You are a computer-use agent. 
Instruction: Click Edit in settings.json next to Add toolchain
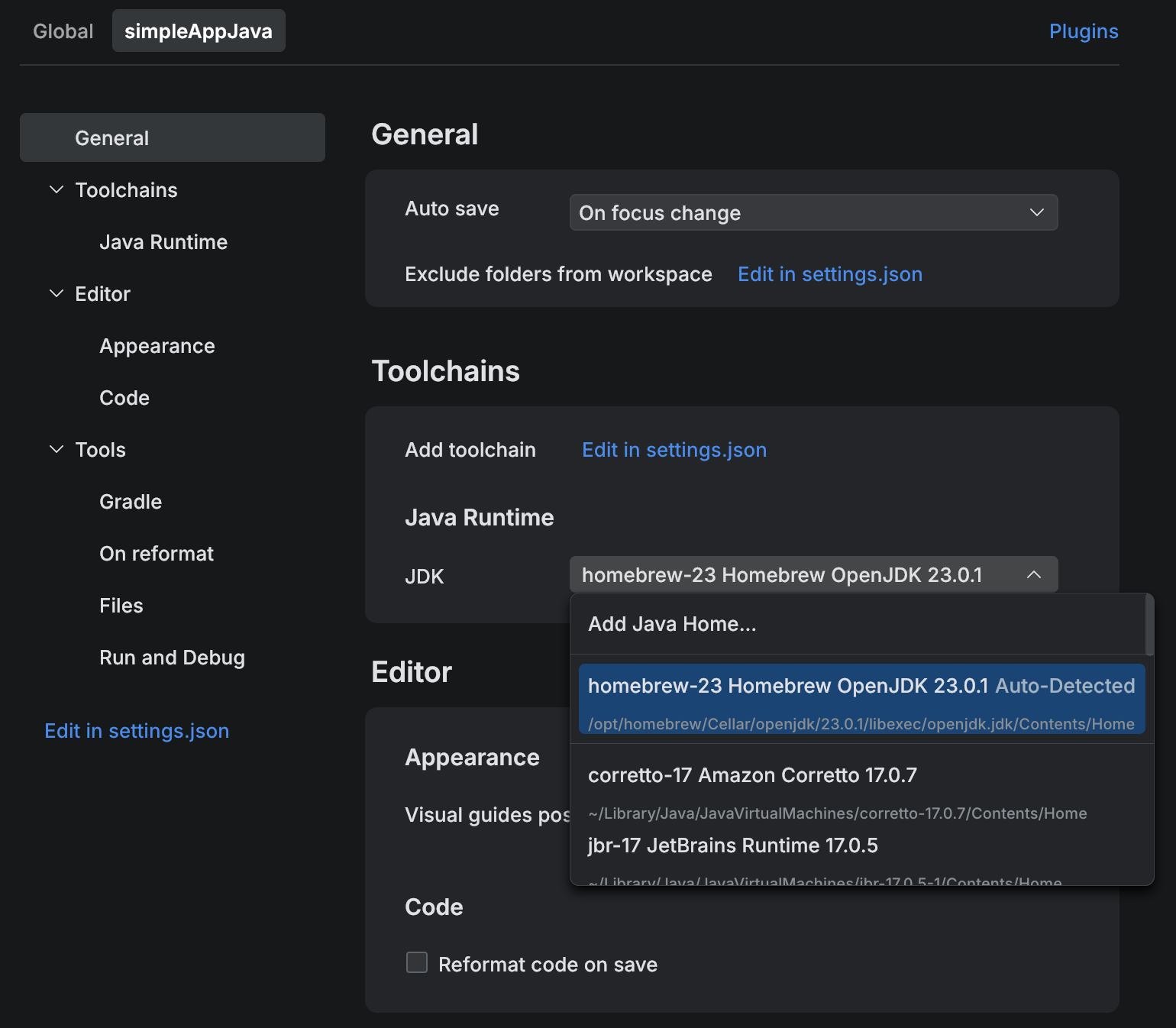[x=674, y=450]
